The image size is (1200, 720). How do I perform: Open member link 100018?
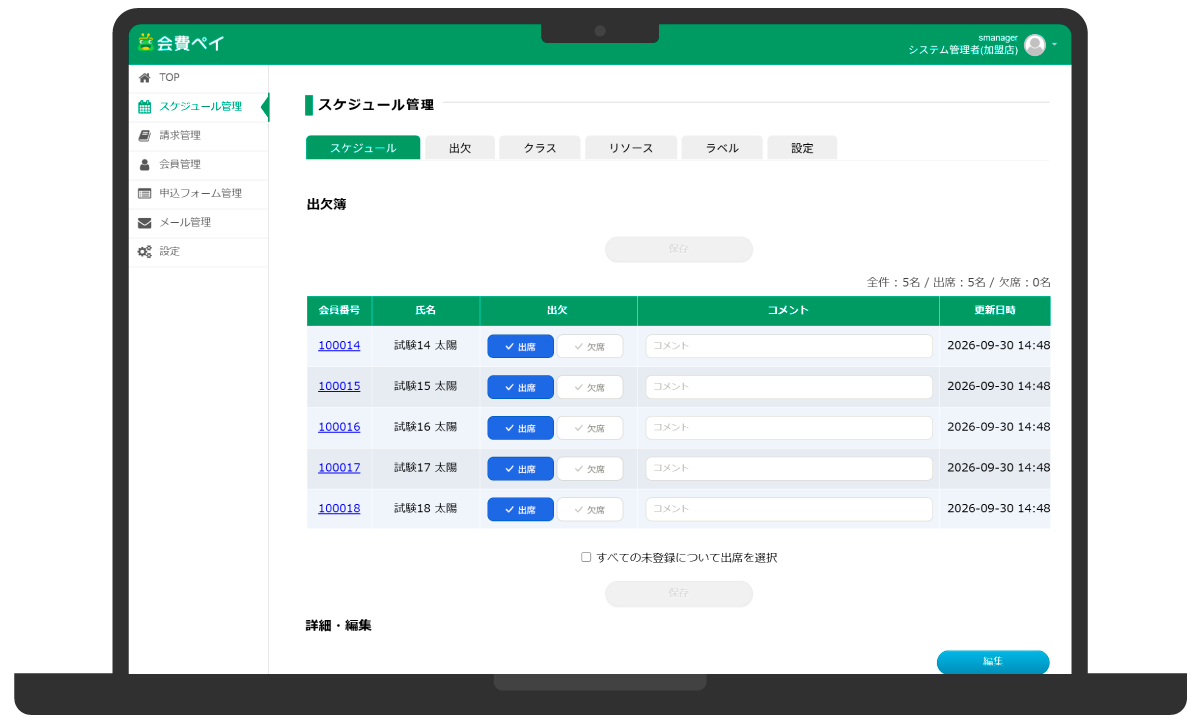339,509
